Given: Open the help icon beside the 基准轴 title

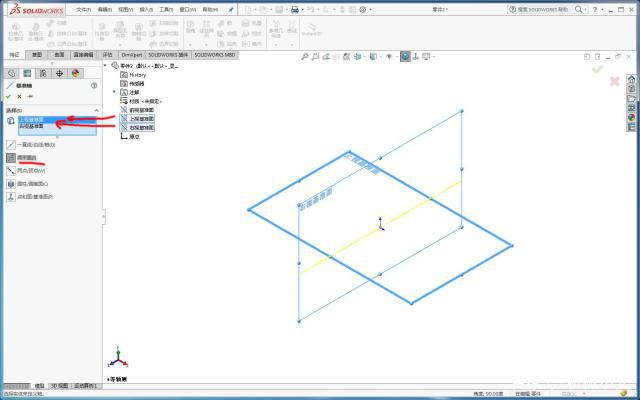Looking at the screenshot, I should 94,86.
